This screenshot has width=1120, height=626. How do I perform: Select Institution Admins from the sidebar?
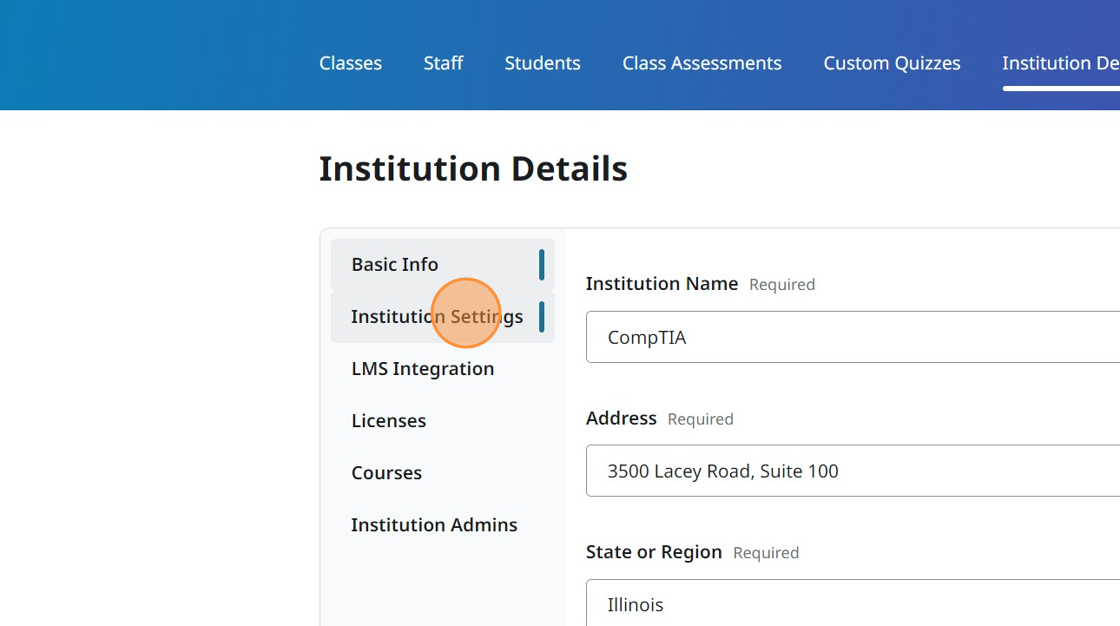[x=434, y=524]
